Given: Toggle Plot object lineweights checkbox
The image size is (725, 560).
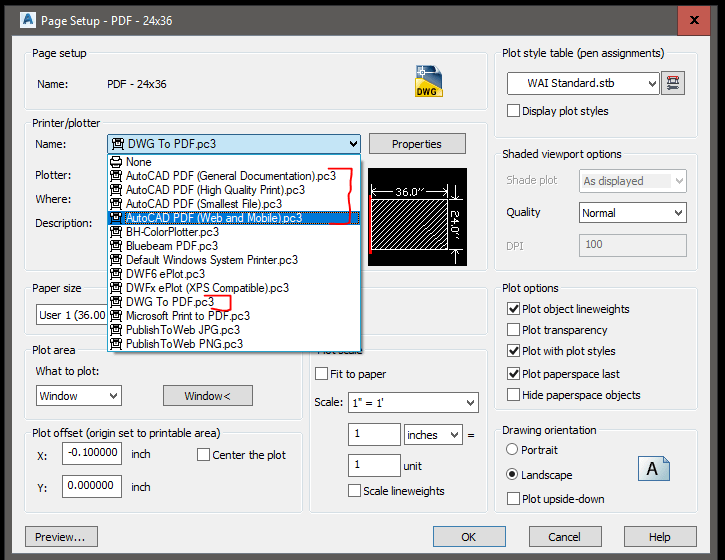Looking at the screenshot, I should pyautogui.click(x=513, y=309).
